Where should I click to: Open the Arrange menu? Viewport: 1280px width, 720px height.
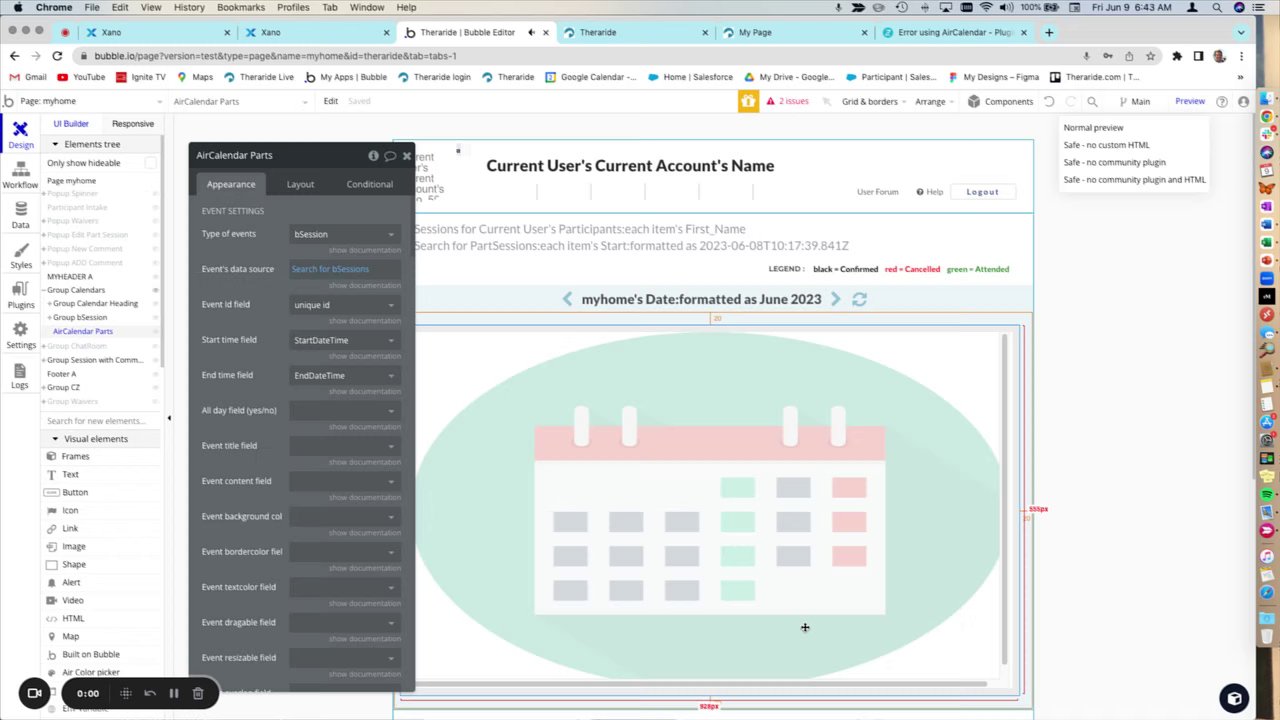[933, 101]
